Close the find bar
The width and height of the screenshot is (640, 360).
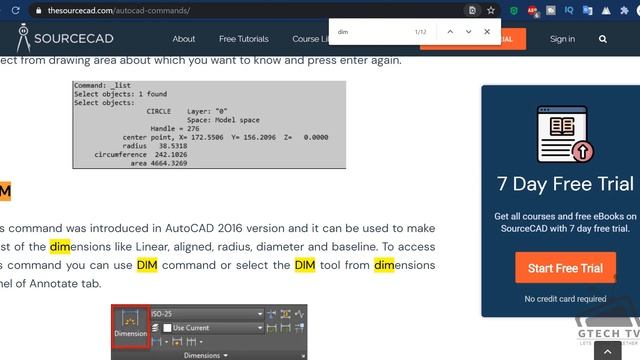click(487, 31)
